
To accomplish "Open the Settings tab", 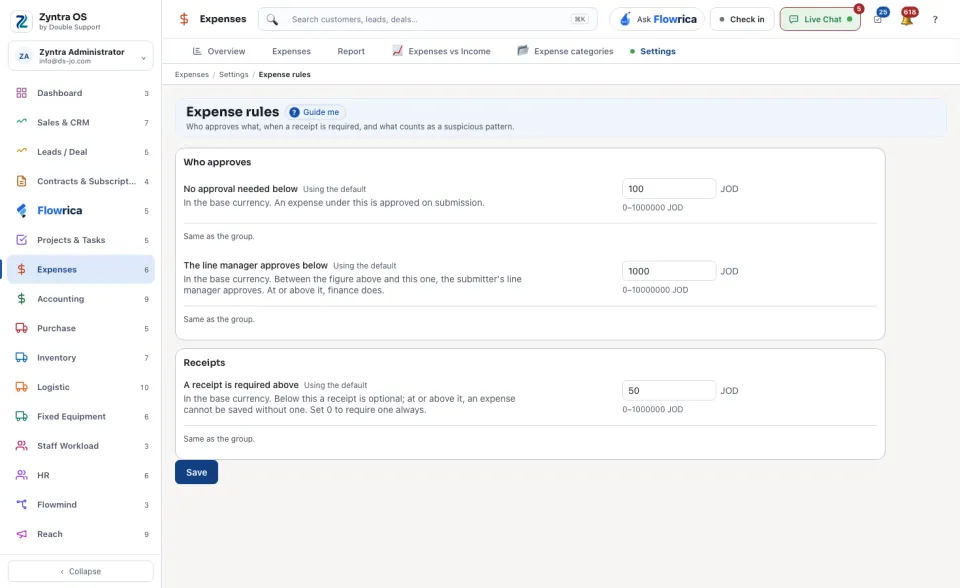I will point(653,51).
